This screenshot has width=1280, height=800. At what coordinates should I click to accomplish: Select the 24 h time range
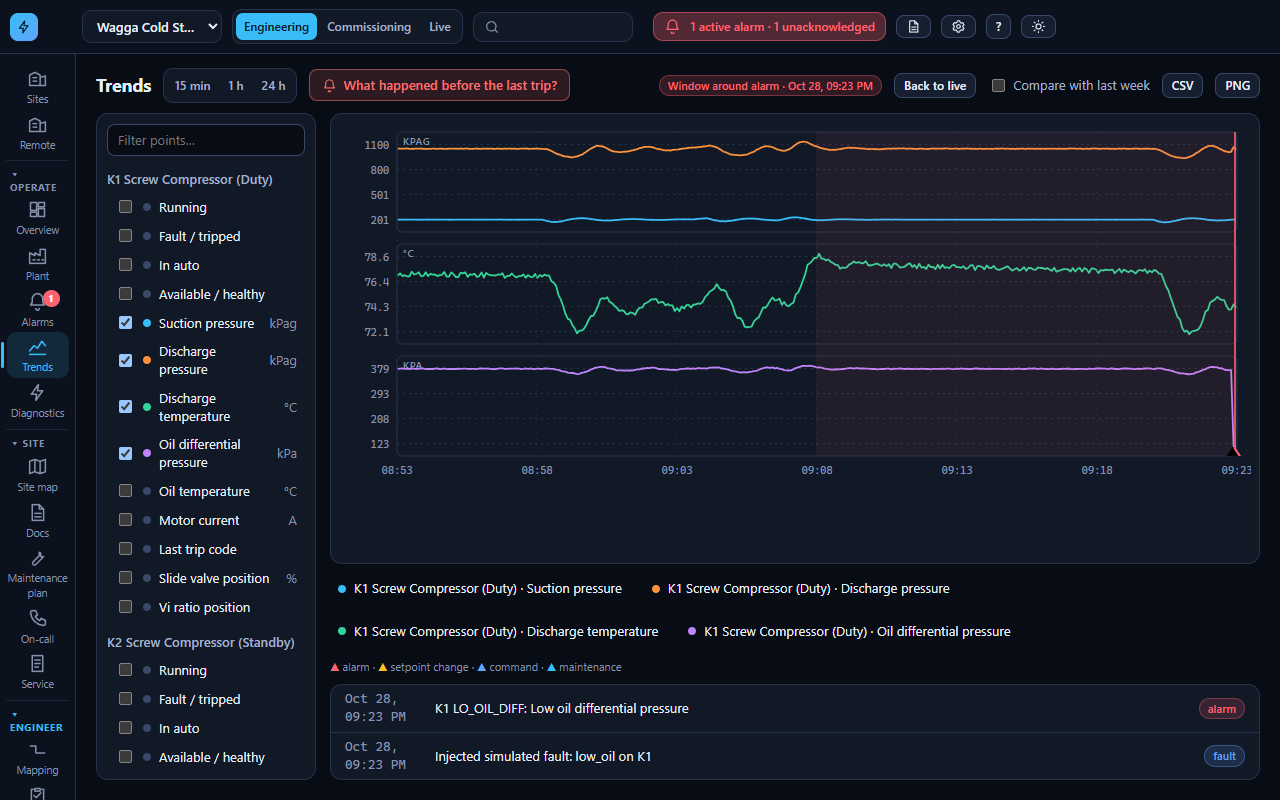(273, 86)
